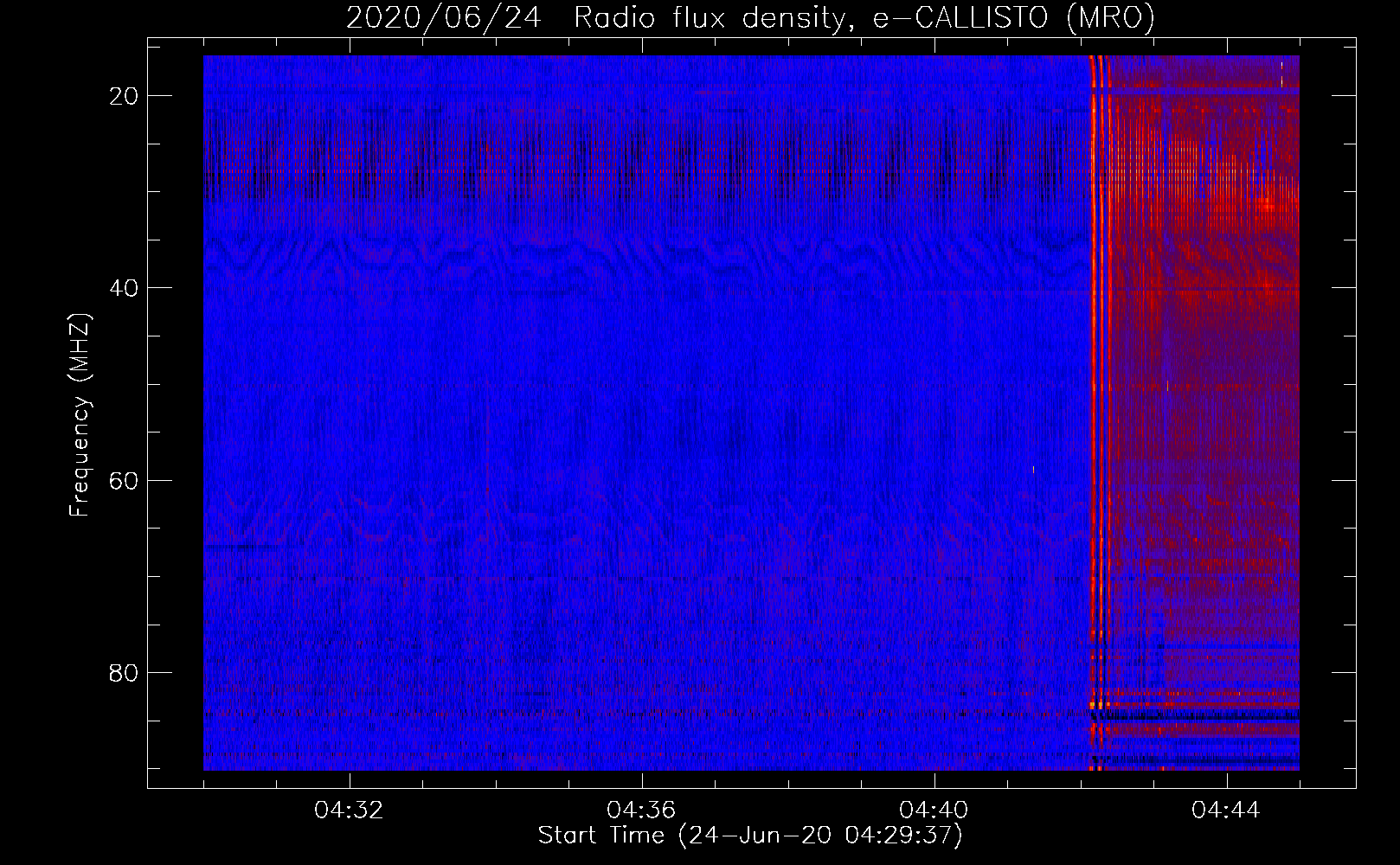Click the time tick label '04:44'

pyautogui.click(x=1226, y=811)
